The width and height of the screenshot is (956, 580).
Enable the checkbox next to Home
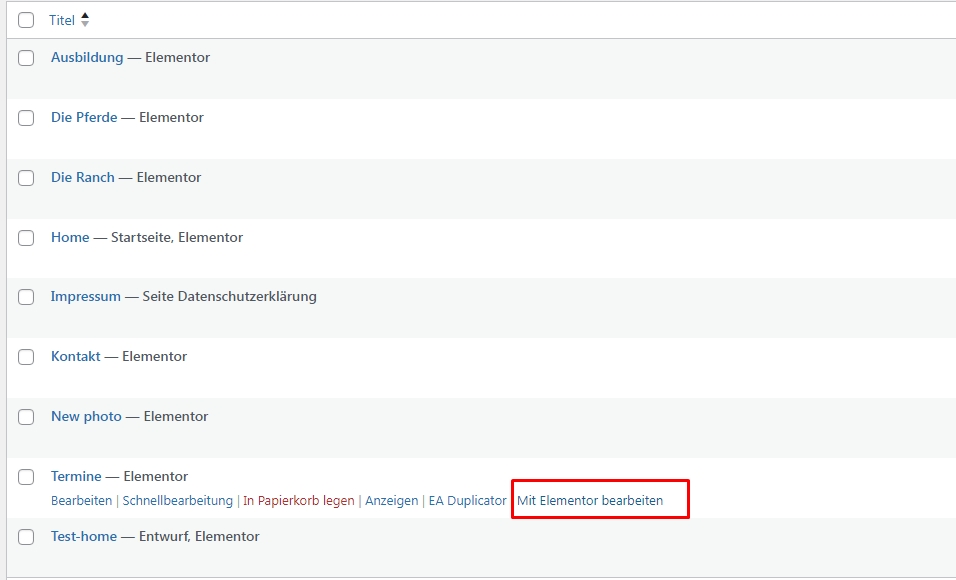(26, 238)
